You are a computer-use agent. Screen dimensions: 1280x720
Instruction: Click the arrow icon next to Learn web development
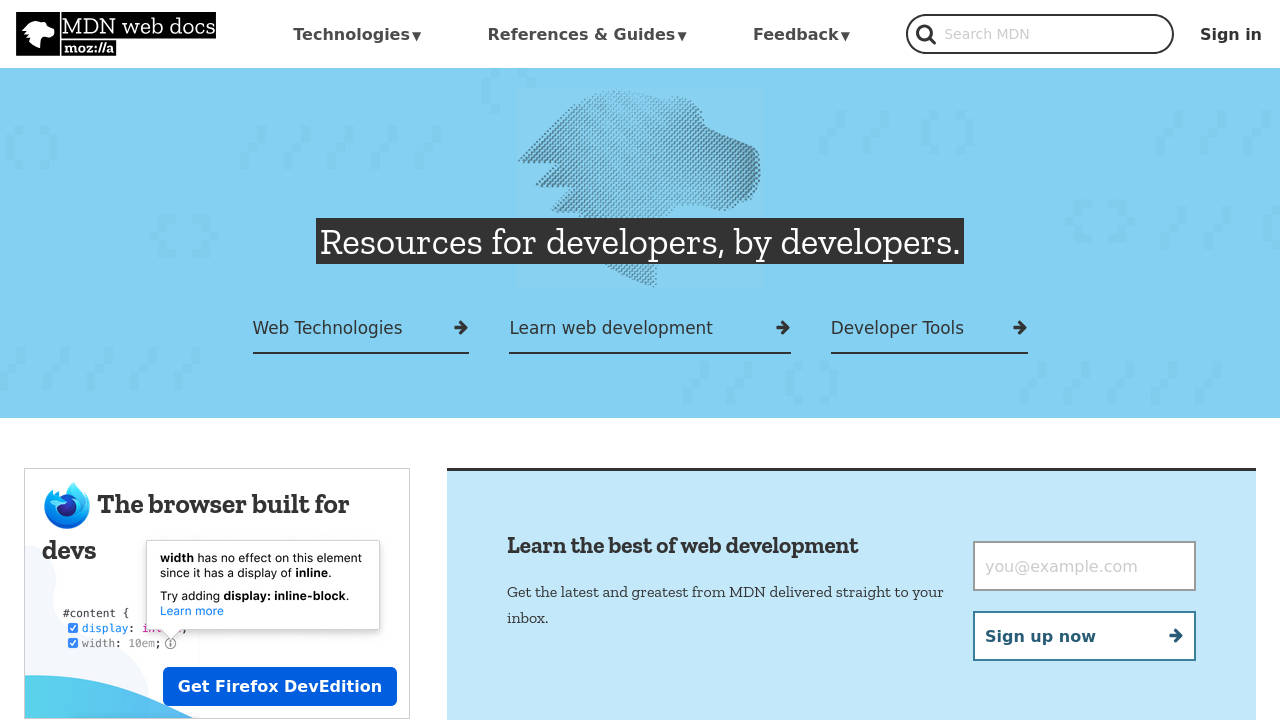click(781, 327)
